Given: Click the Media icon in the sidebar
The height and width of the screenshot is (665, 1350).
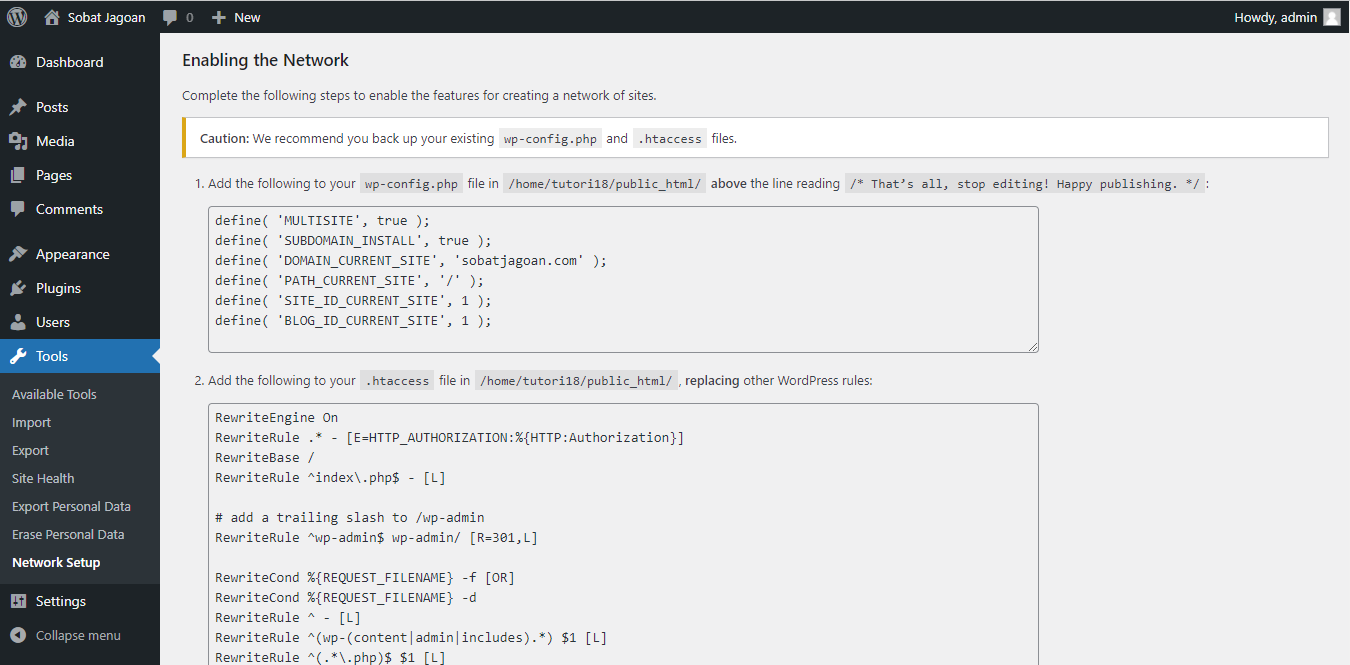Looking at the screenshot, I should (18, 141).
